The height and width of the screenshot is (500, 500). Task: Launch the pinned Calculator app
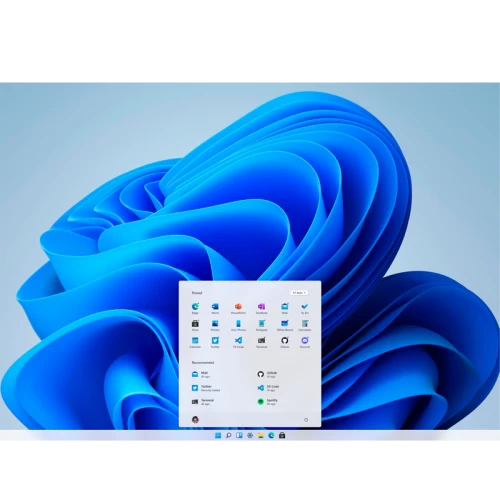pyautogui.click(x=305, y=325)
